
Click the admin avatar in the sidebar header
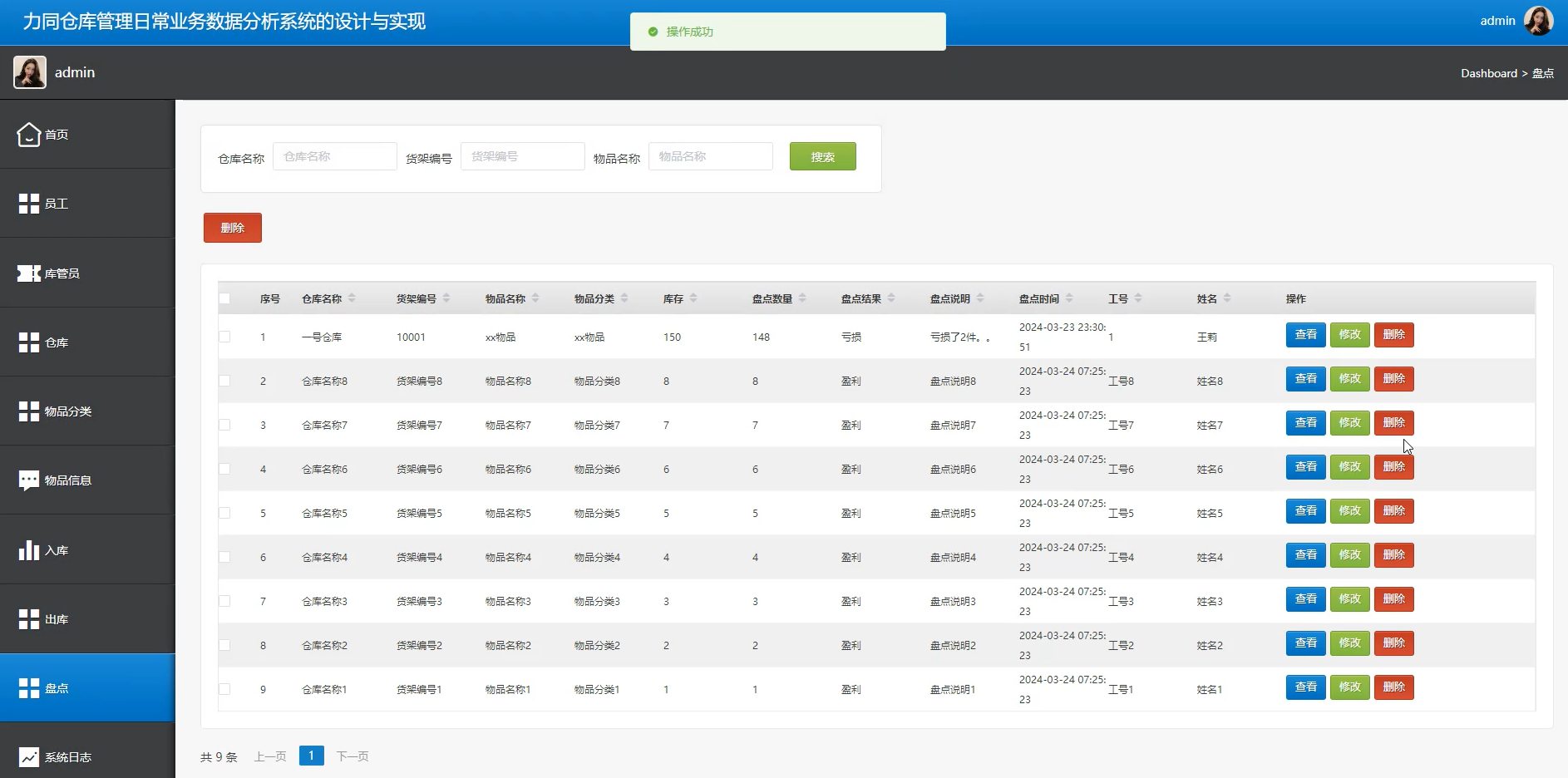[x=30, y=72]
